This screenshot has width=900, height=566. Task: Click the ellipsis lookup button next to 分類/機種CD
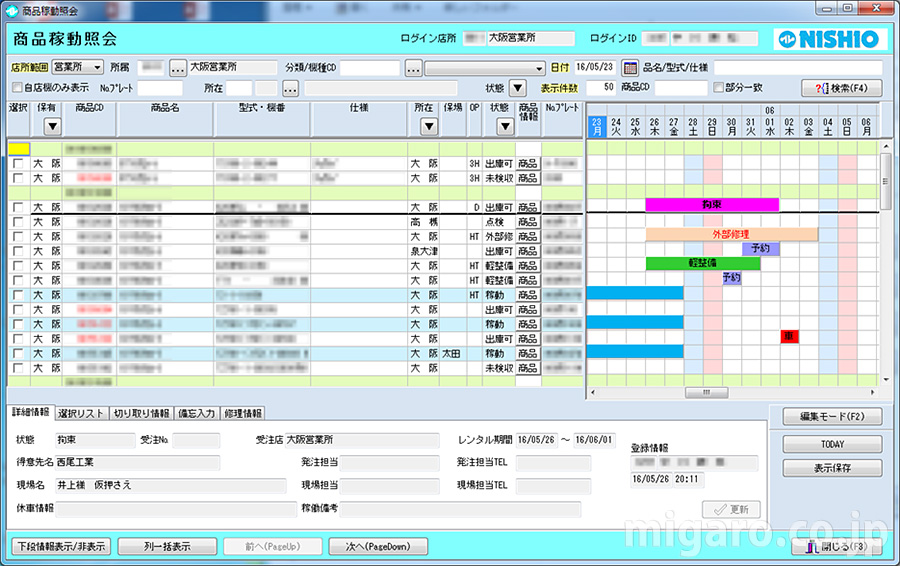(414, 68)
